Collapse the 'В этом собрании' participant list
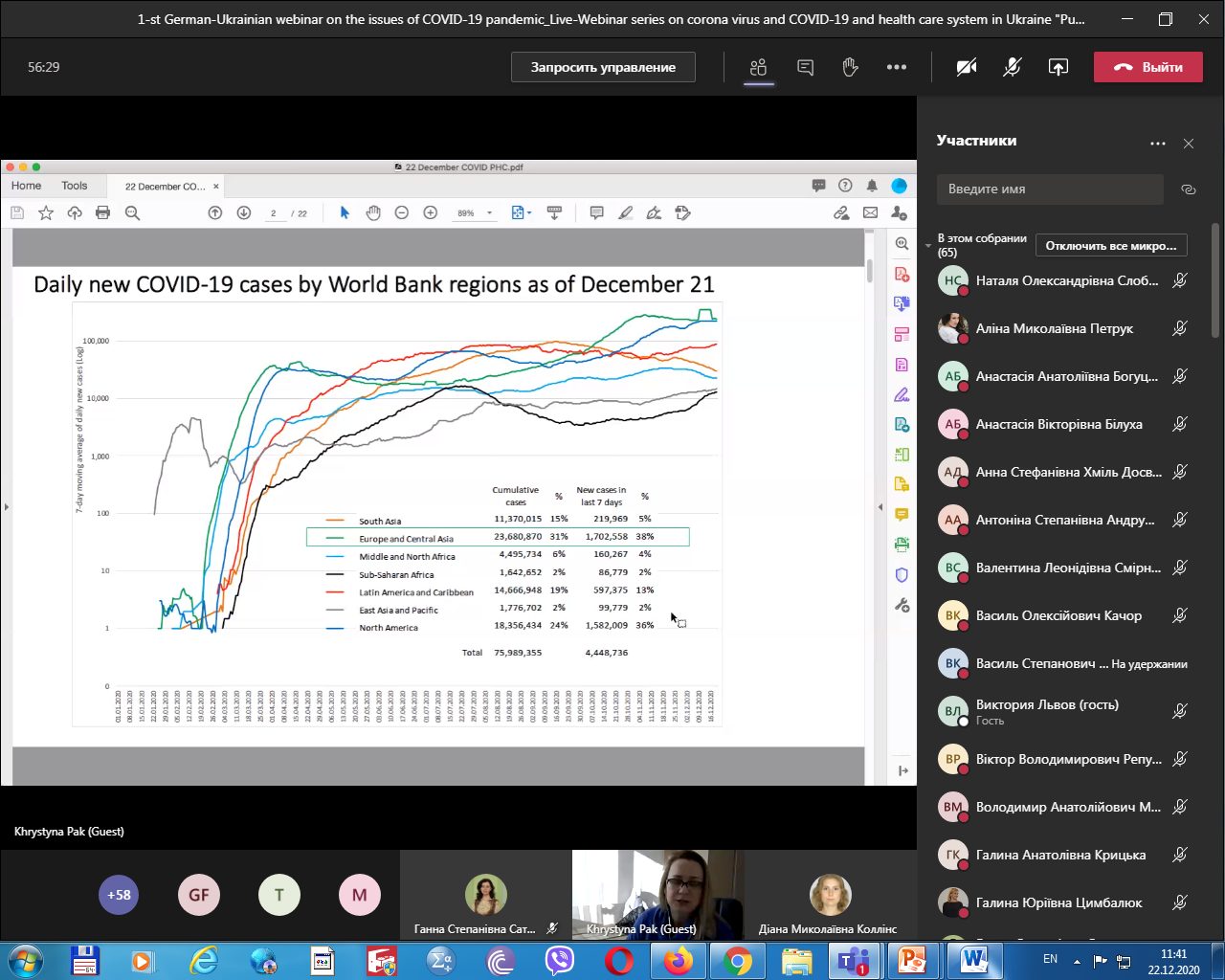The image size is (1225, 980). (x=927, y=246)
